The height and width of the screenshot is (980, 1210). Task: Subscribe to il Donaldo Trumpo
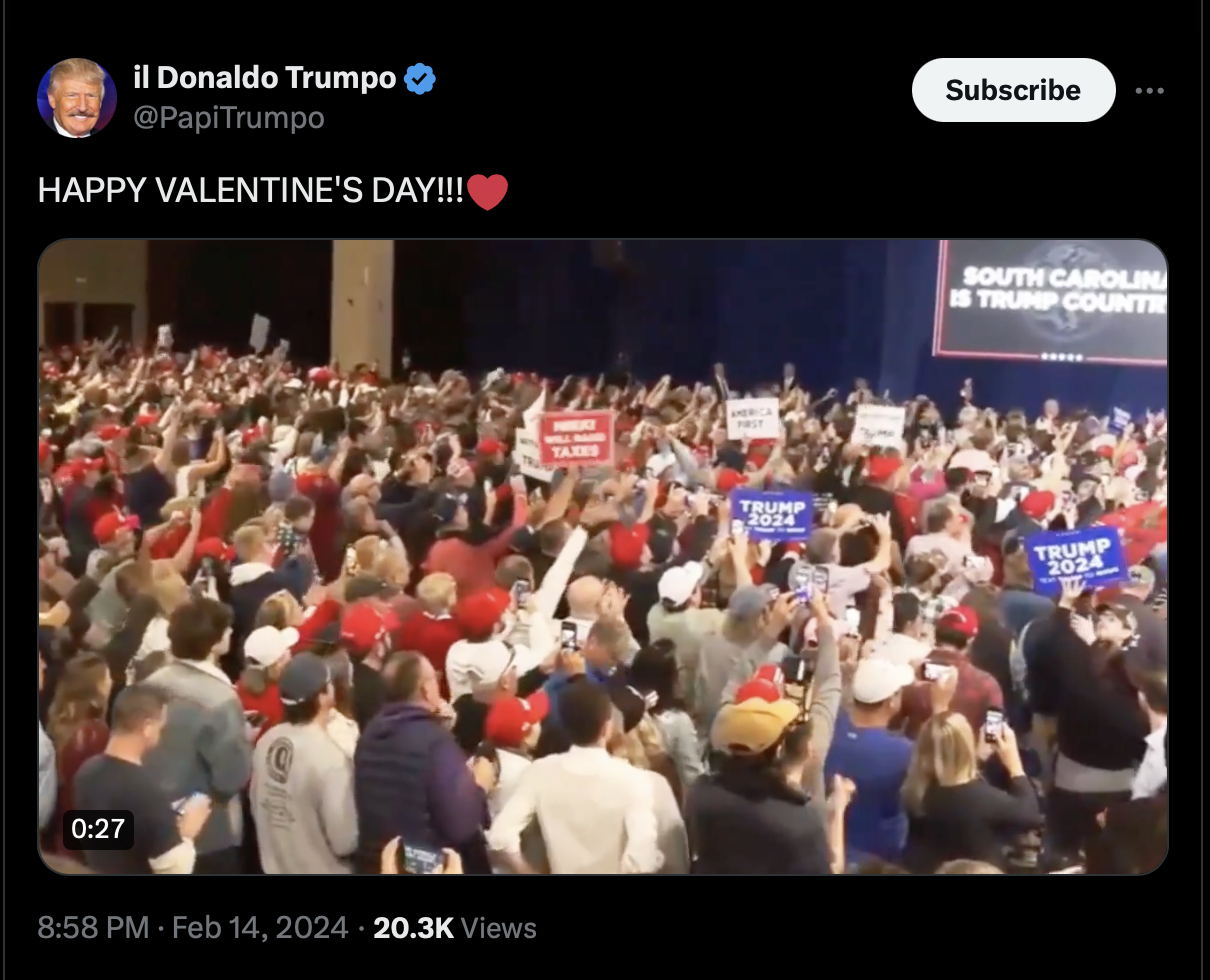click(1013, 90)
